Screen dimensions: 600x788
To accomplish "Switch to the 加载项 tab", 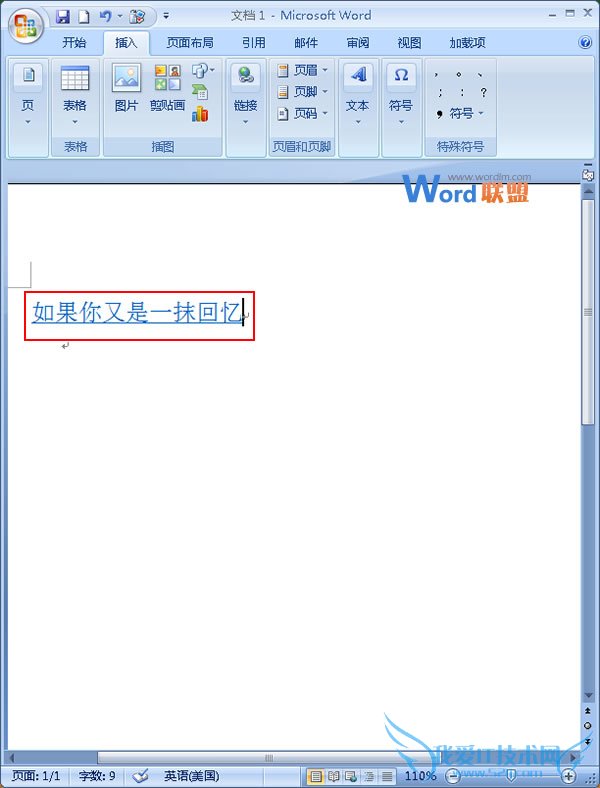I will (x=467, y=43).
